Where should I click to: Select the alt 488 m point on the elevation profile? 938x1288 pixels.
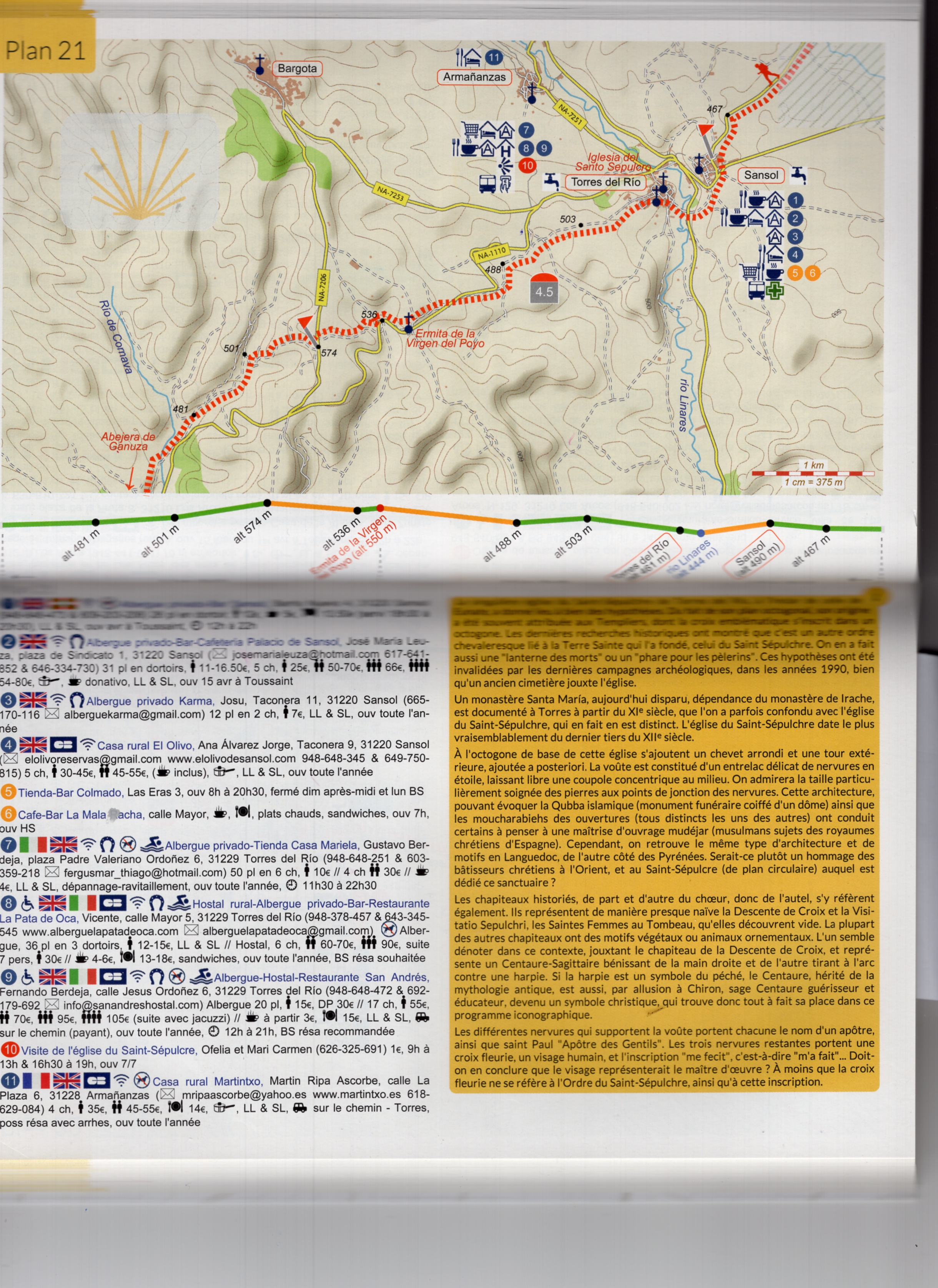pyautogui.click(x=516, y=523)
